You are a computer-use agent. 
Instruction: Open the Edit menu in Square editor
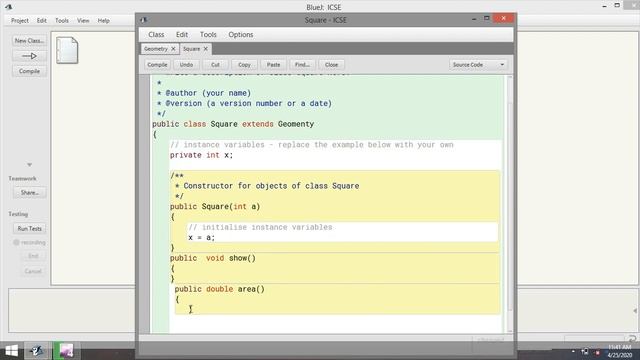click(x=182, y=35)
